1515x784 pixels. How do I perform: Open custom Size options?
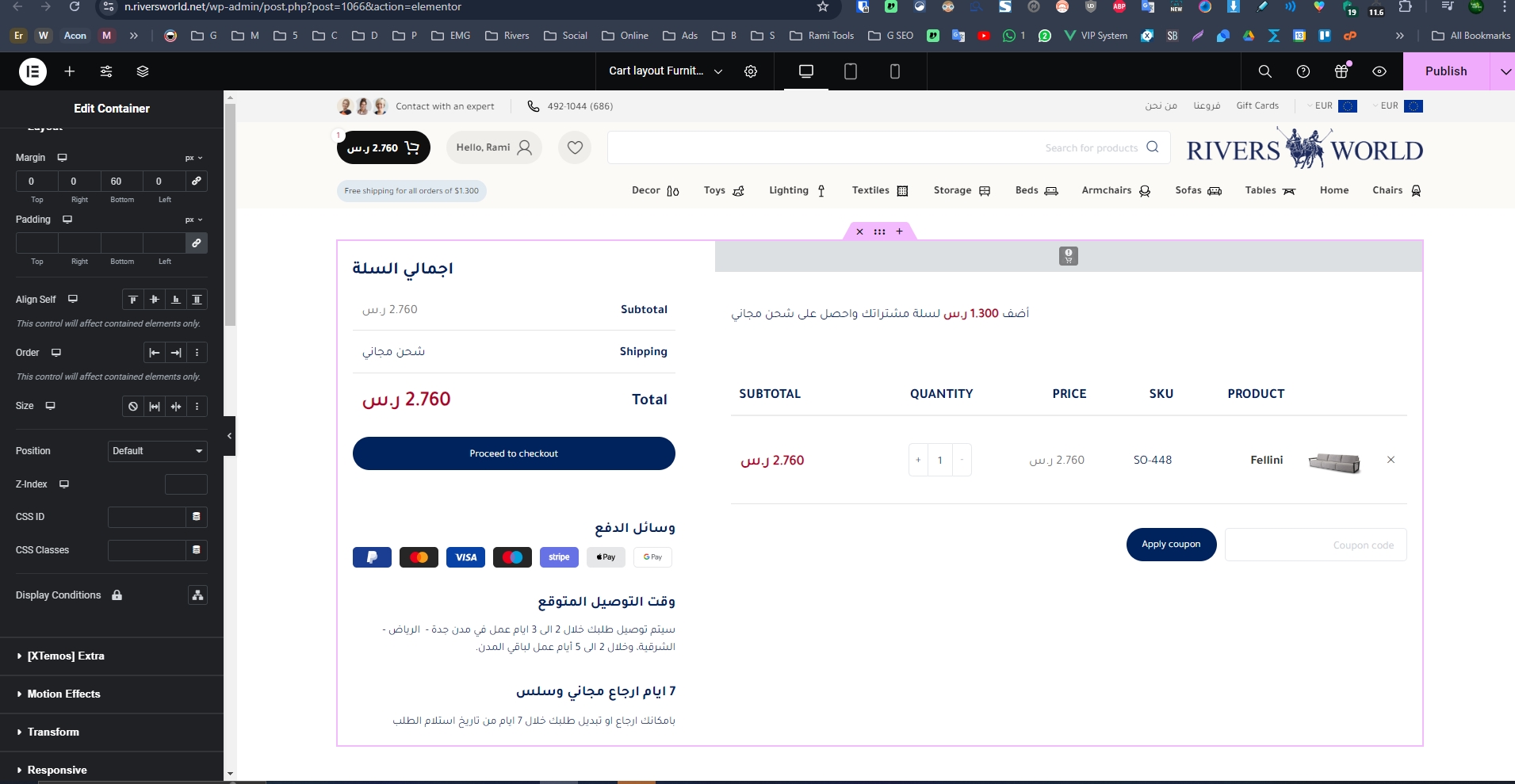[197, 406]
